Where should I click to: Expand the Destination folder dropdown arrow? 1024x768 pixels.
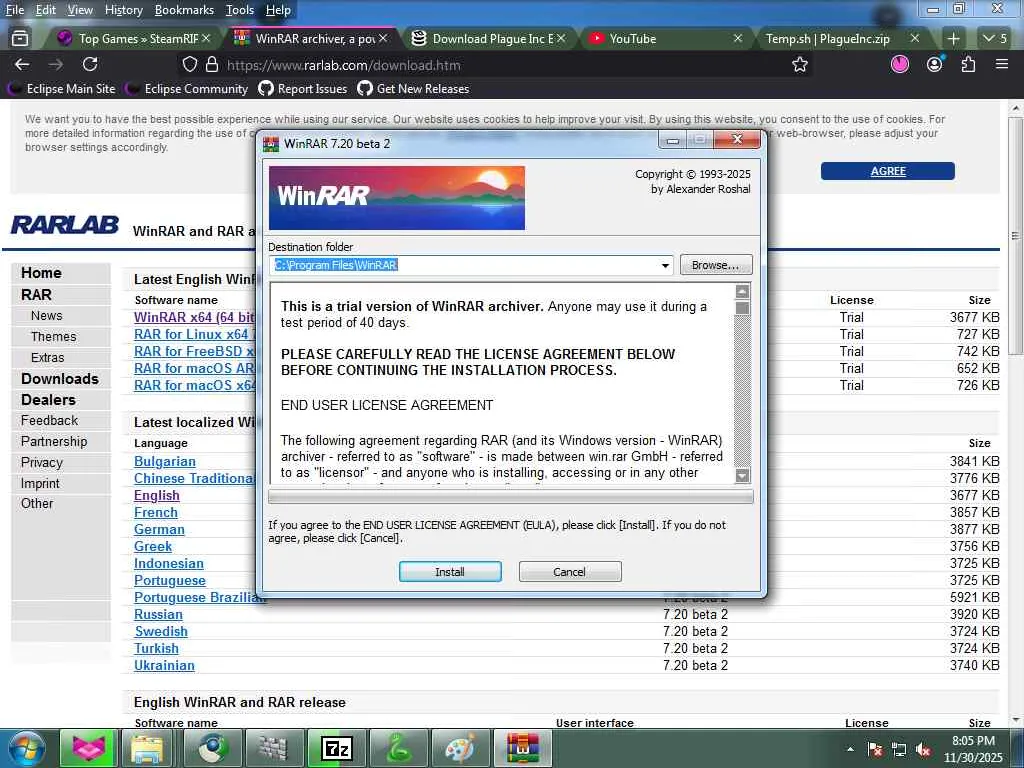(665, 265)
